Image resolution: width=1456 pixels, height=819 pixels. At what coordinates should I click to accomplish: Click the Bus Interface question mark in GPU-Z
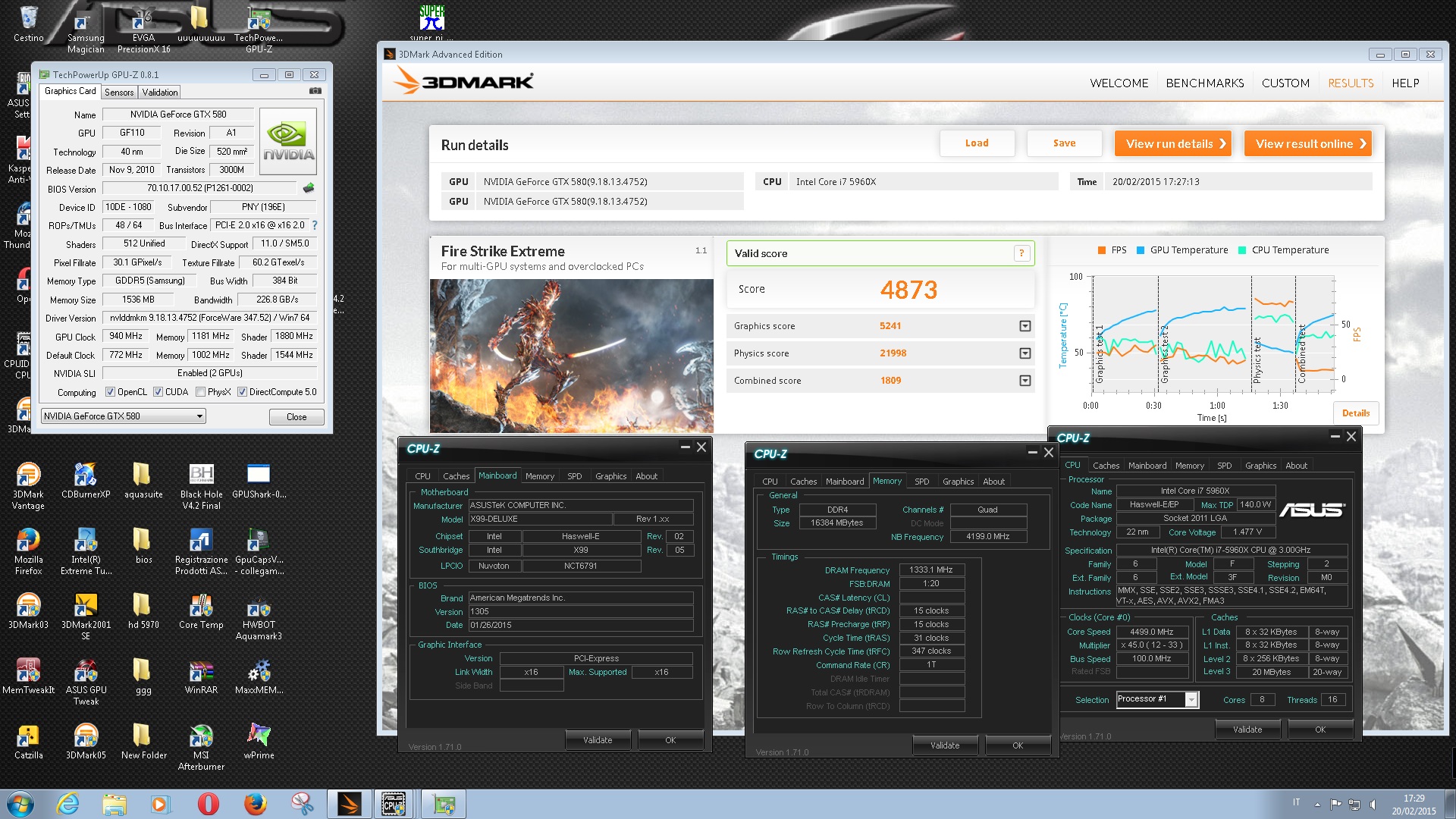315,225
